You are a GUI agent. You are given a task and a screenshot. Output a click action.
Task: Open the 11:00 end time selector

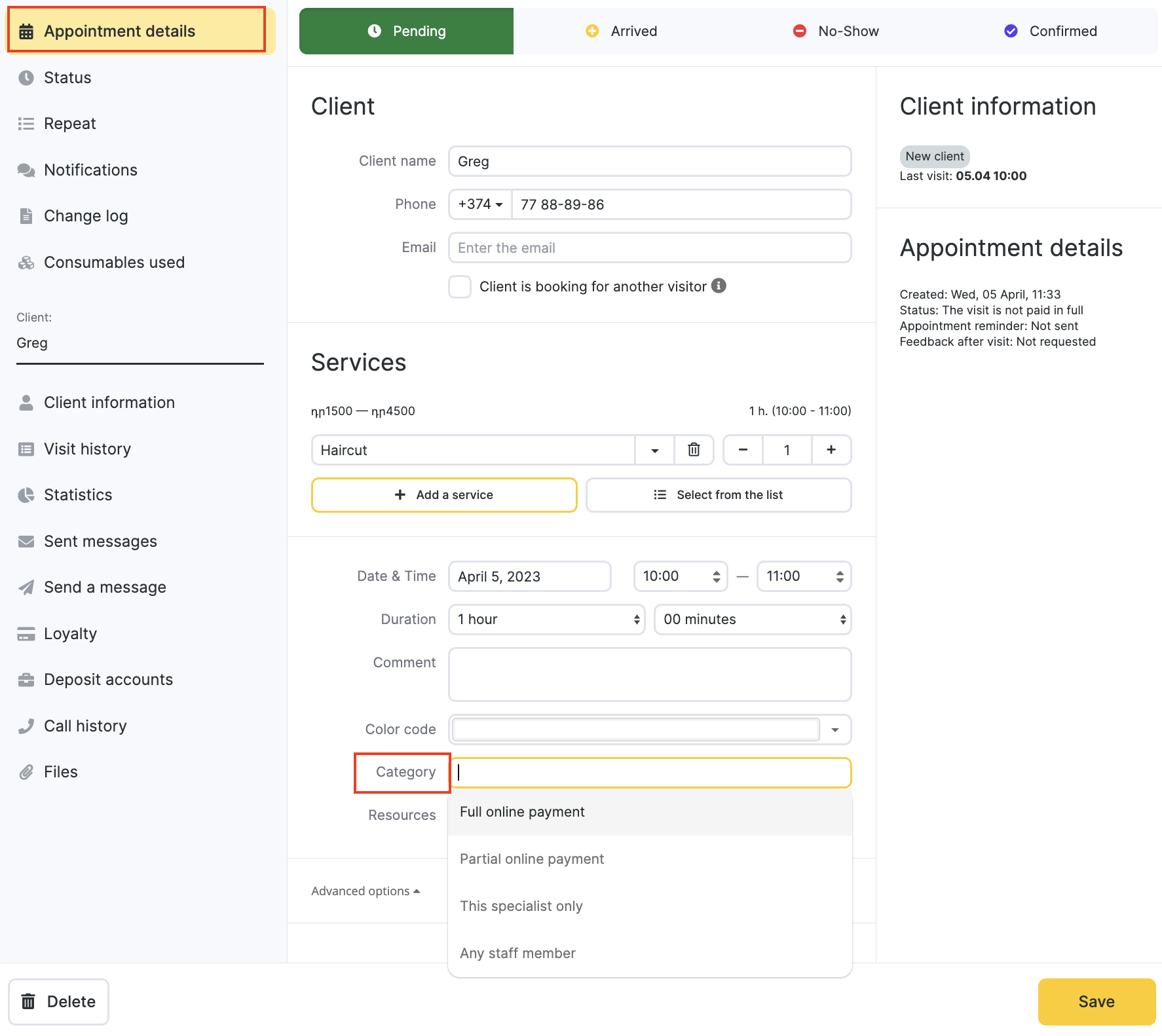804,576
